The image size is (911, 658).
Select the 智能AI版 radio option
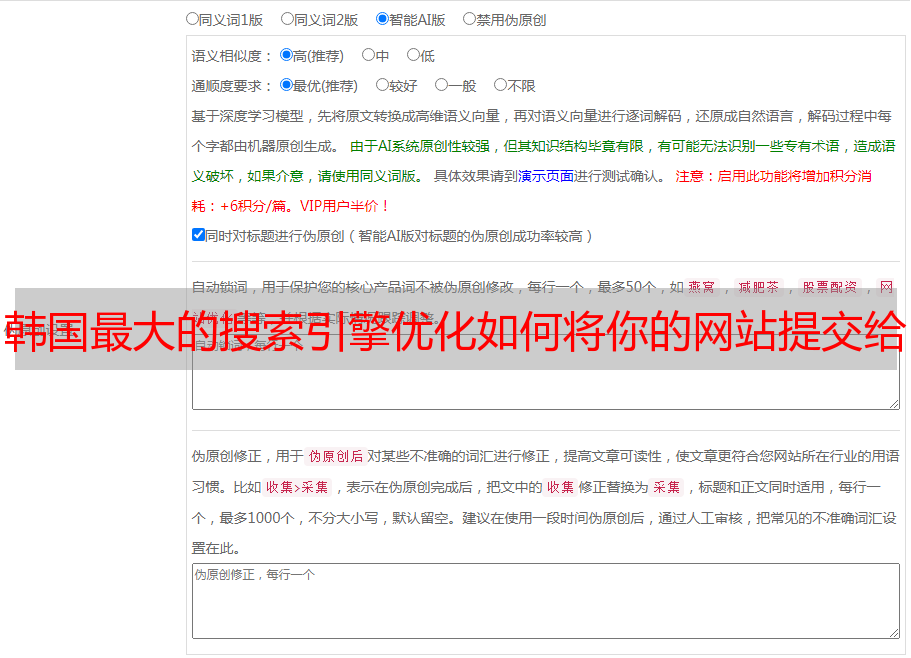pos(382,19)
